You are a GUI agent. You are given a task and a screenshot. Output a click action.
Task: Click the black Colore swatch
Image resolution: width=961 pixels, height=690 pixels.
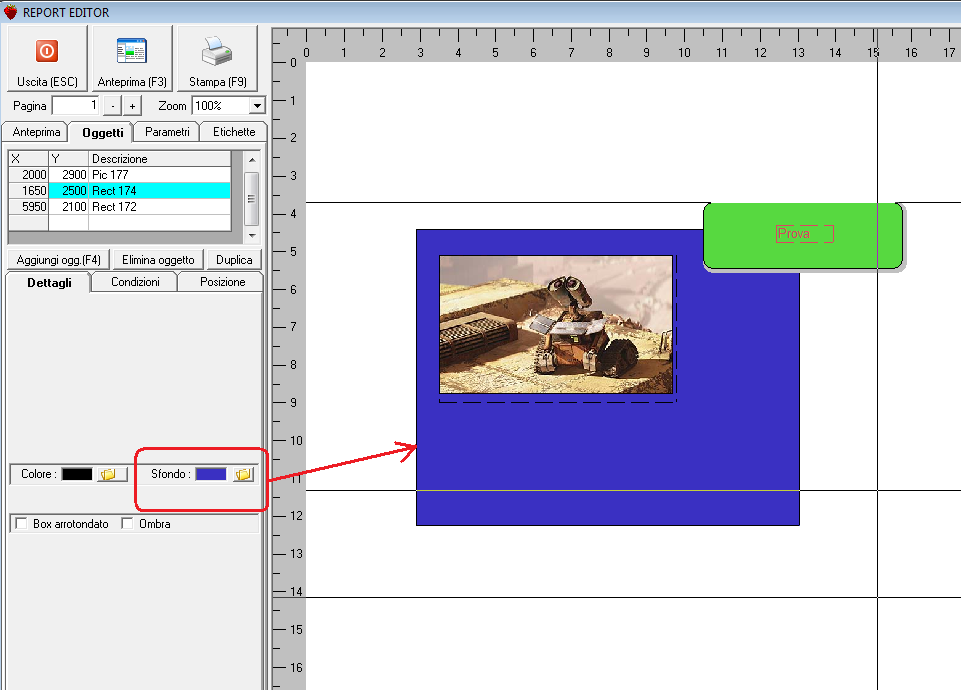[77, 474]
